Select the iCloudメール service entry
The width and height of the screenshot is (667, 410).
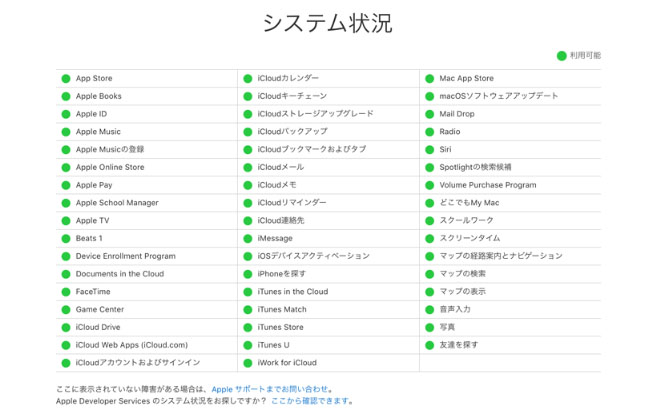[280, 167]
